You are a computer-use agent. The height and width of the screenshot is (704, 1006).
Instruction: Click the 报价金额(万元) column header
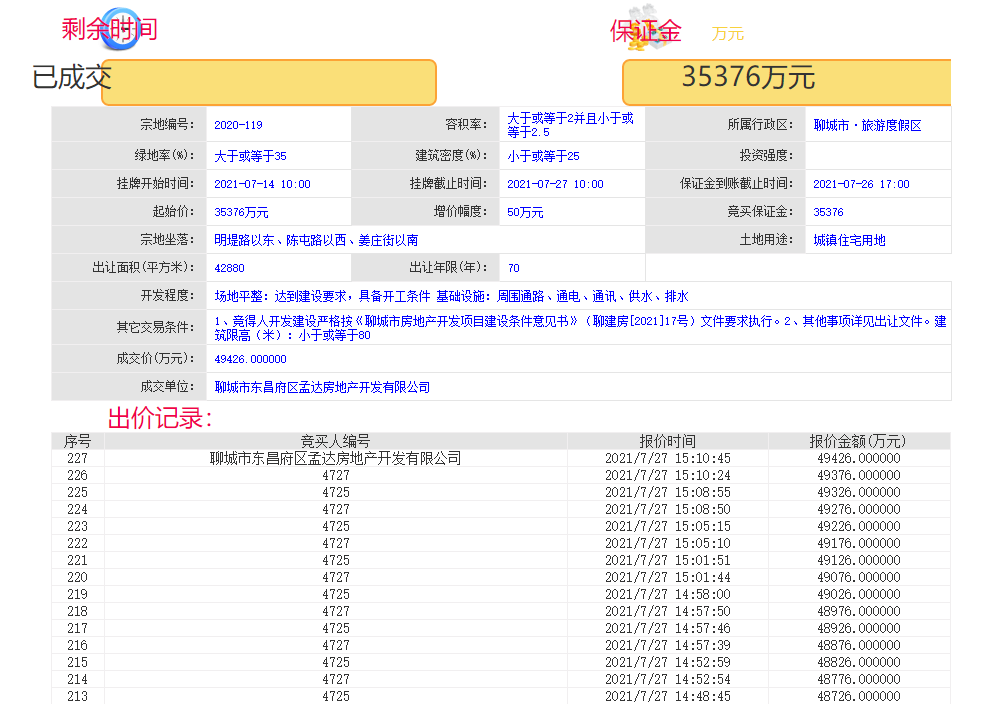(x=858, y=441)
